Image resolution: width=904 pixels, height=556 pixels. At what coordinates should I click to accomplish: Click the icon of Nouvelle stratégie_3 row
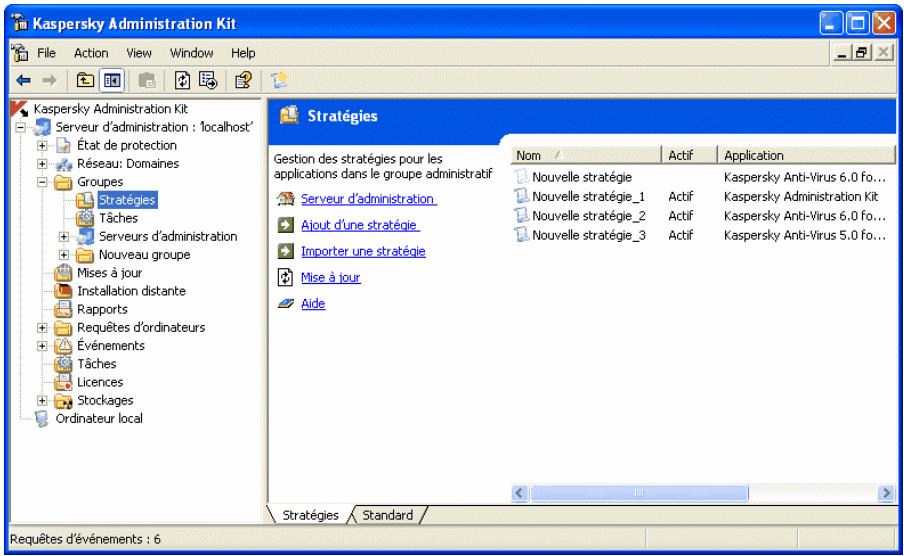[x=522, y=235]
